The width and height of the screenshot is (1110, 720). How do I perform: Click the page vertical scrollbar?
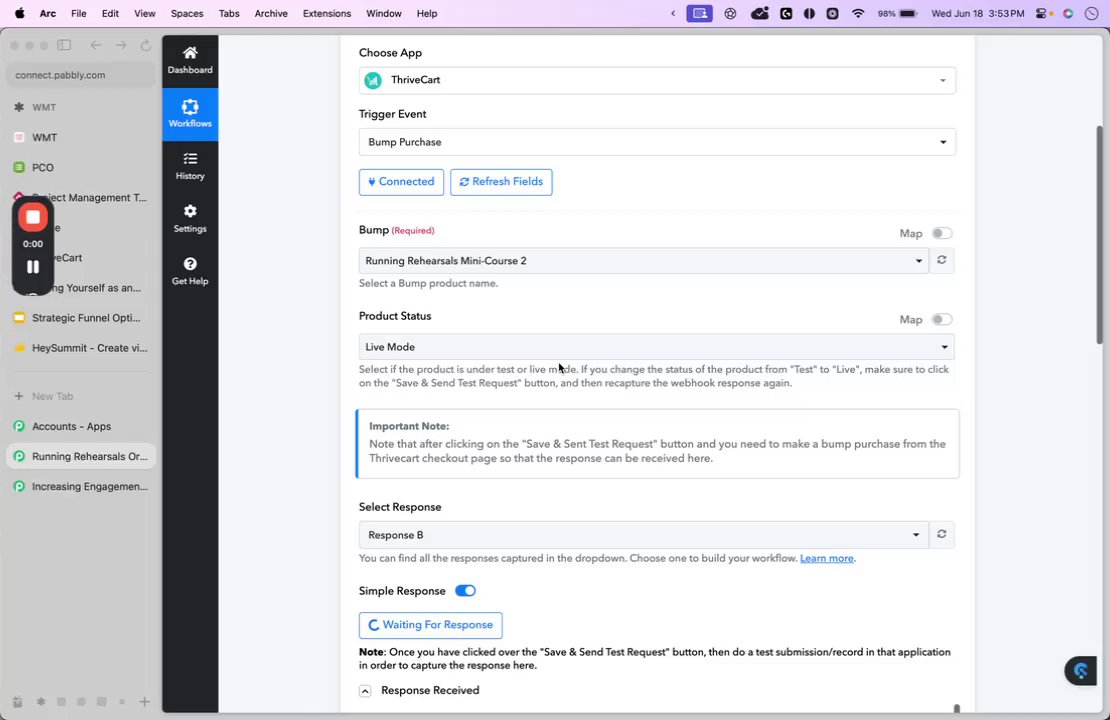pos(1099,236)
